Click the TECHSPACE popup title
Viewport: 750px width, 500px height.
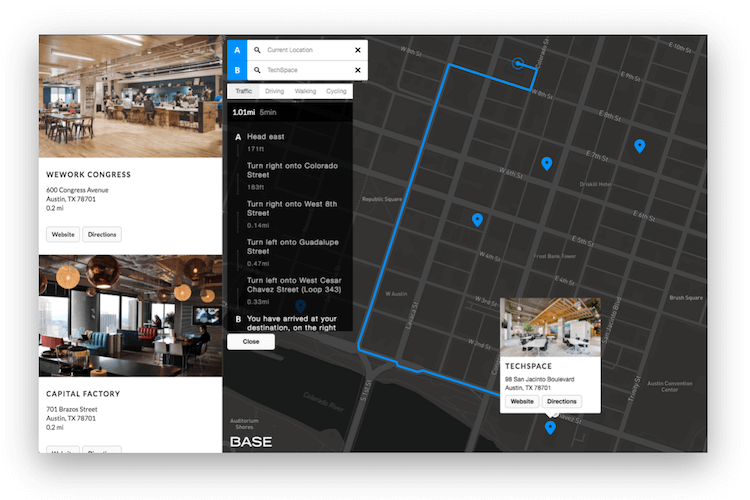[529, 366]
